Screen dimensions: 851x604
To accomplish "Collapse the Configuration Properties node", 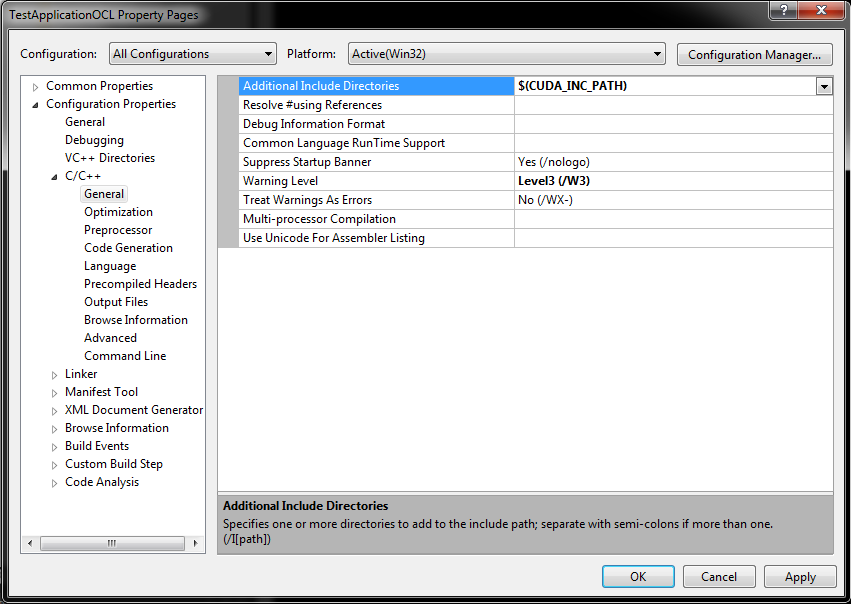I will [x=35, y=103].
